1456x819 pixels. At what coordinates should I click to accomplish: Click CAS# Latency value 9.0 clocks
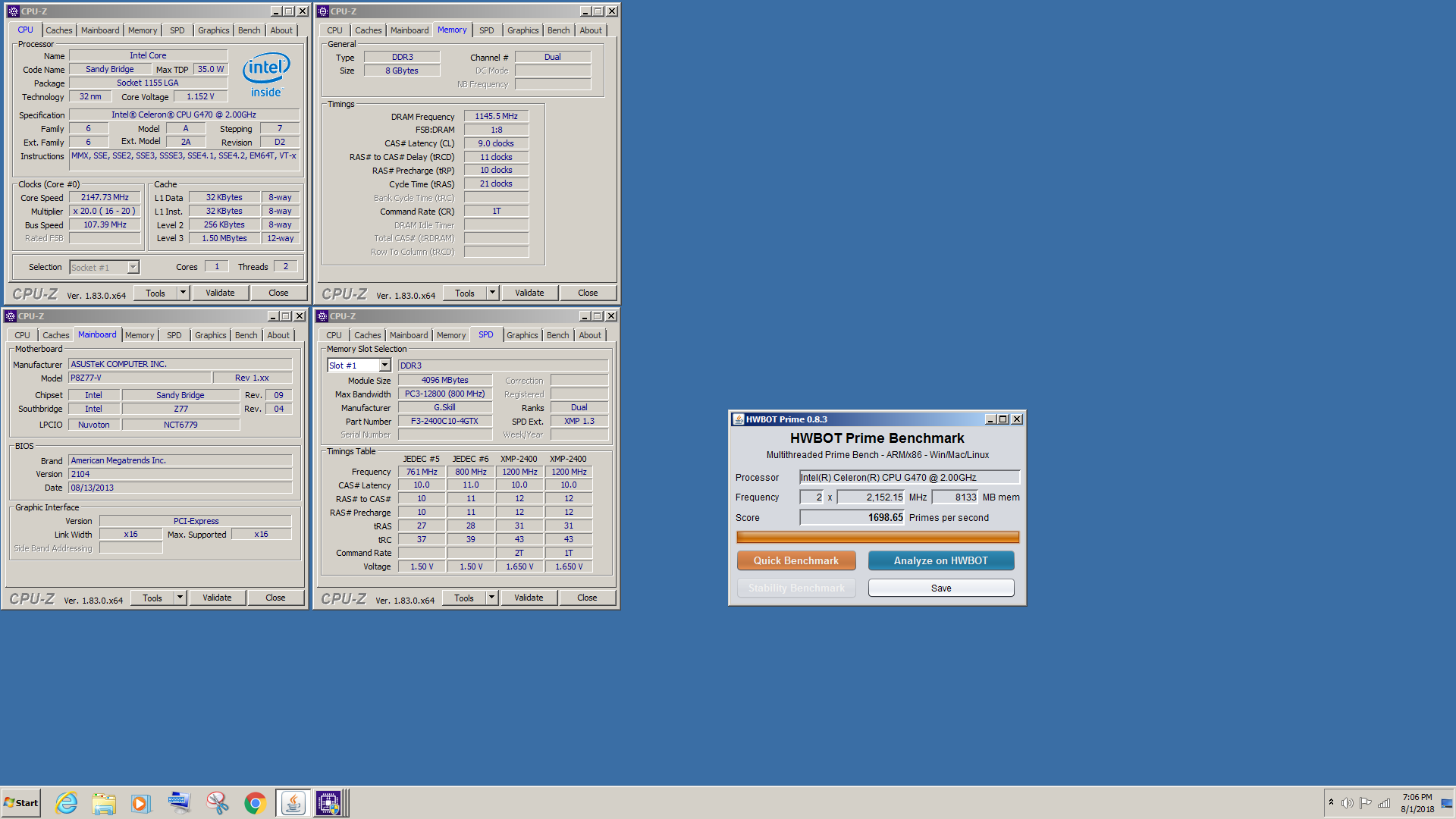click(496, 143)
